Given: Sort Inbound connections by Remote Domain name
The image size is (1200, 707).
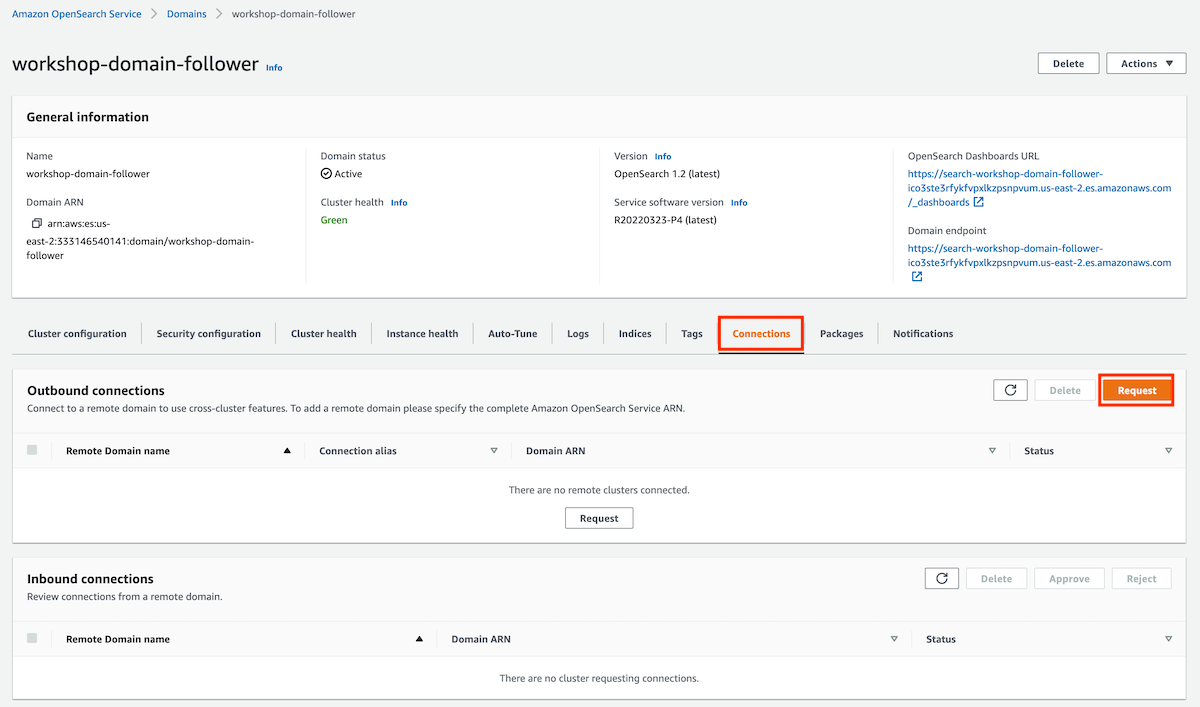Looking at the screenshot, I should (419, 639).
